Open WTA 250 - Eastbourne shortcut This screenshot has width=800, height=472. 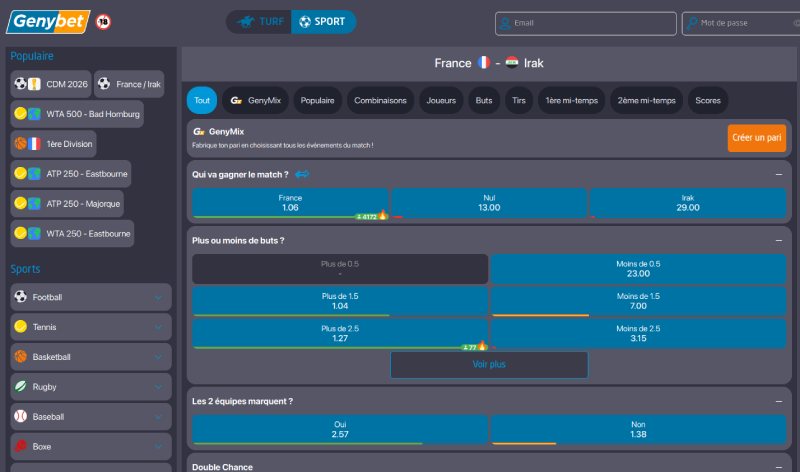[x=72, y=233]
